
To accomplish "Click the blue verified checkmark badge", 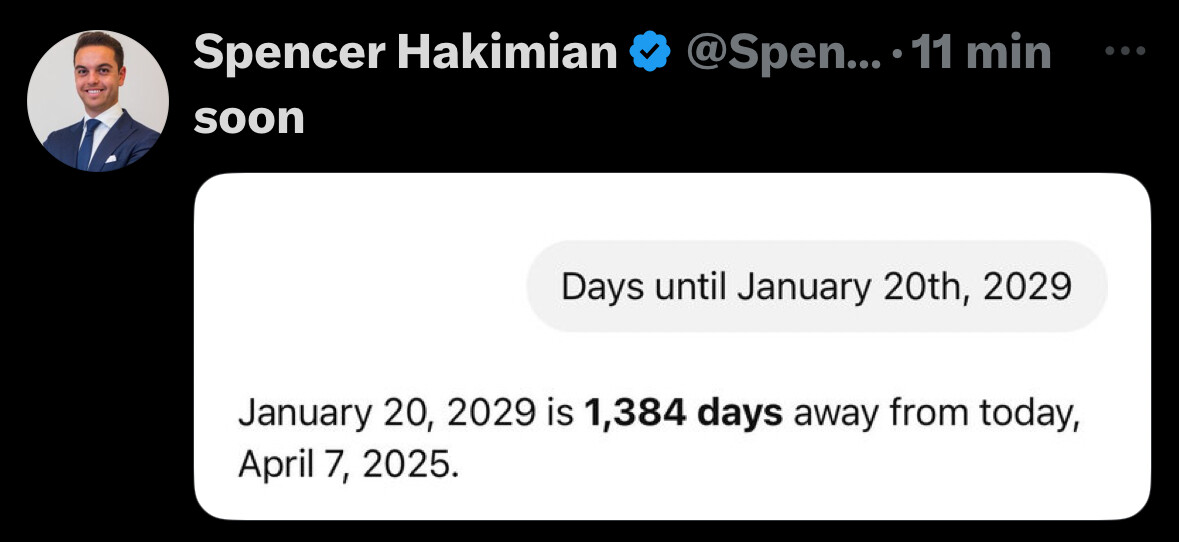I will 650,53.
